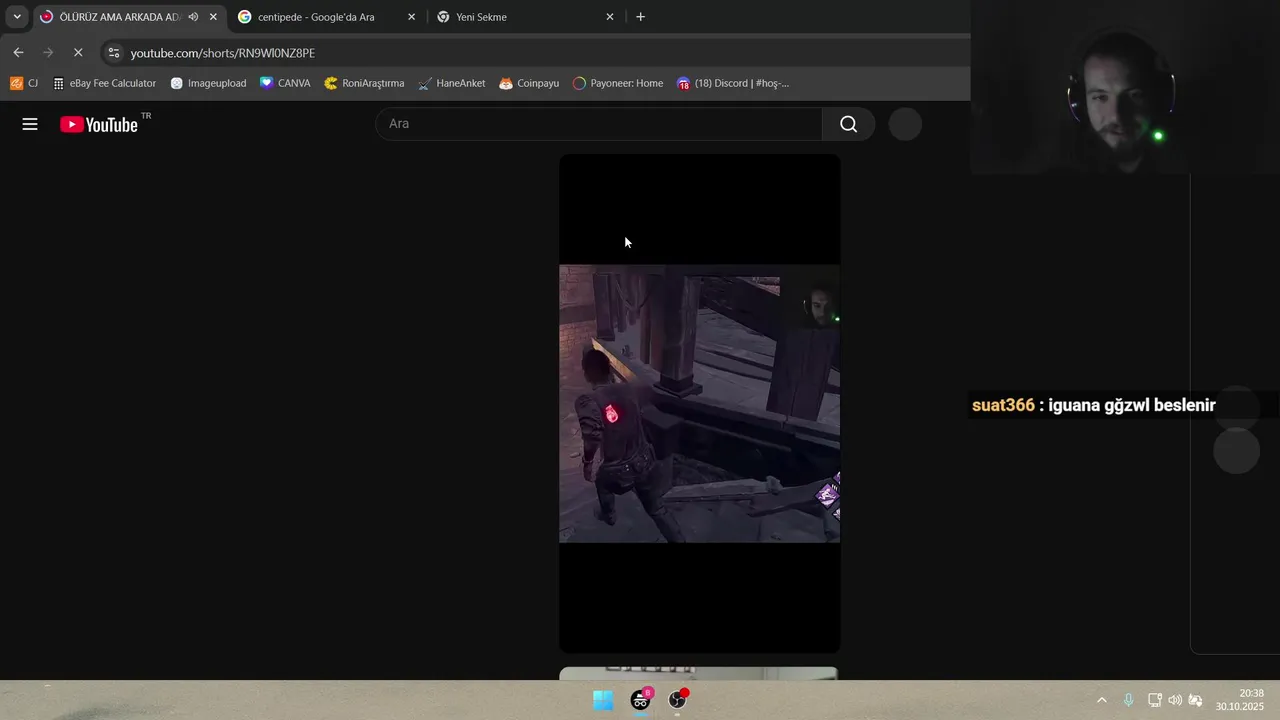This screenshot has width=1280, height=720.
Task: Close the ÖLÜRÜZ AMA ARKADA tab
Action: click(213, 17)
